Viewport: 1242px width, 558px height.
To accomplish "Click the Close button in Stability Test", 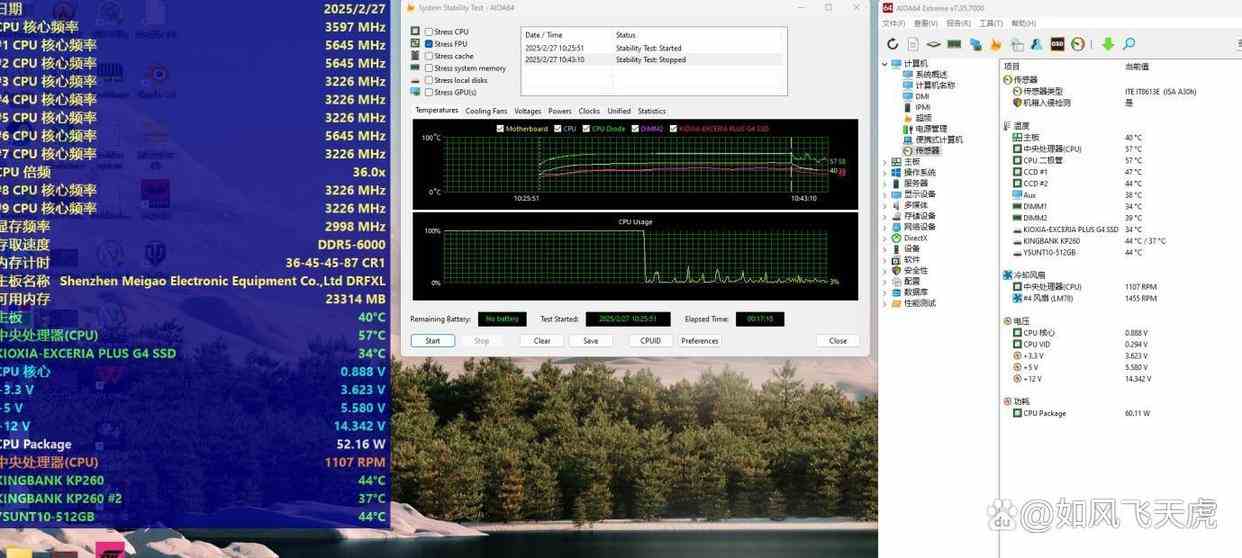I will click(838, 341).
